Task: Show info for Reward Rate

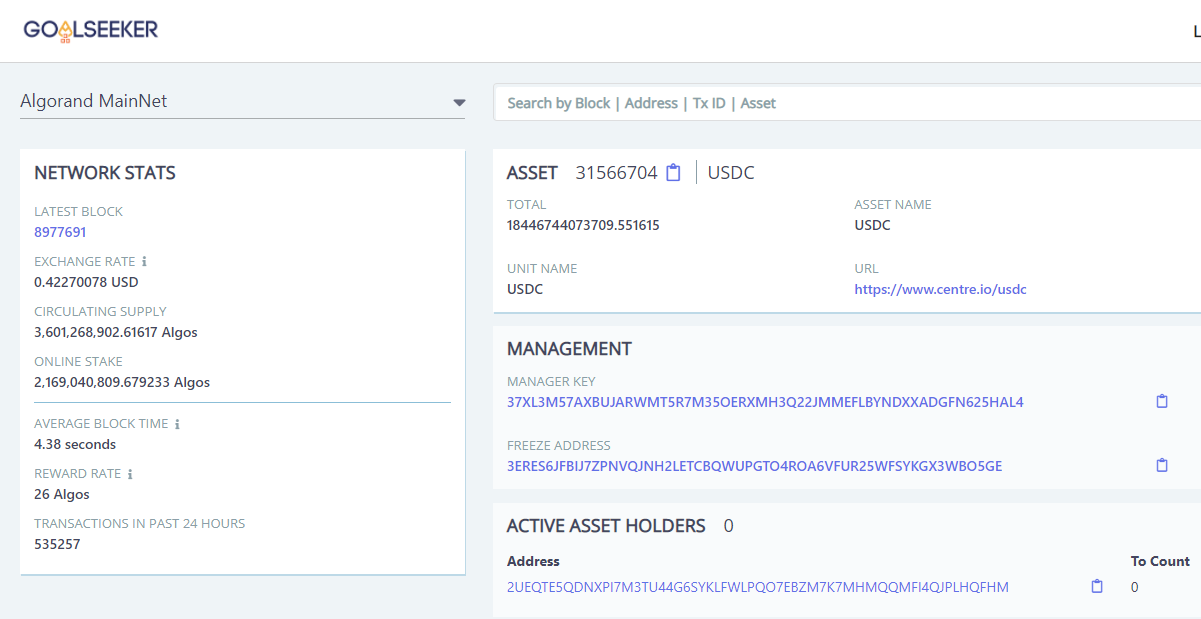Action: click(130, 474)
